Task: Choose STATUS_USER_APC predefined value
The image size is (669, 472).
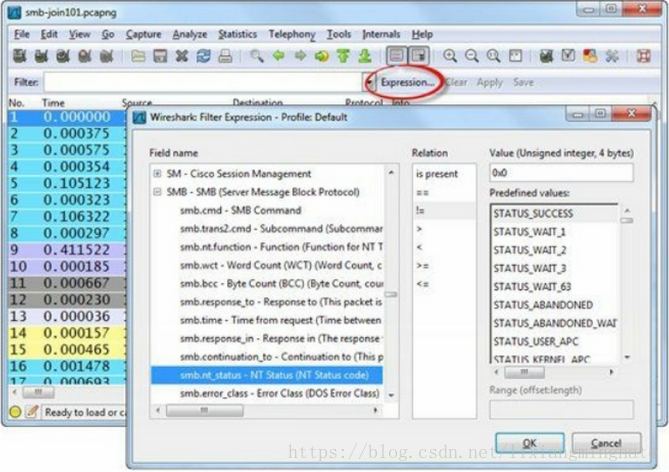Action: click(554, 342)
